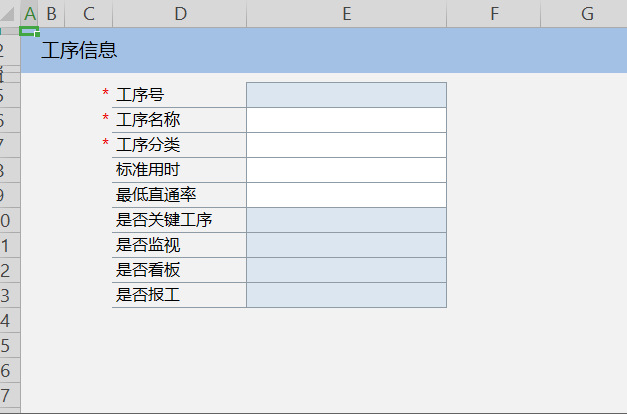The height and width of the screenshot is (414, 627).
Task: Click the 工序分类 input cell
Action: pyautogui.click(x=346, y=145)
